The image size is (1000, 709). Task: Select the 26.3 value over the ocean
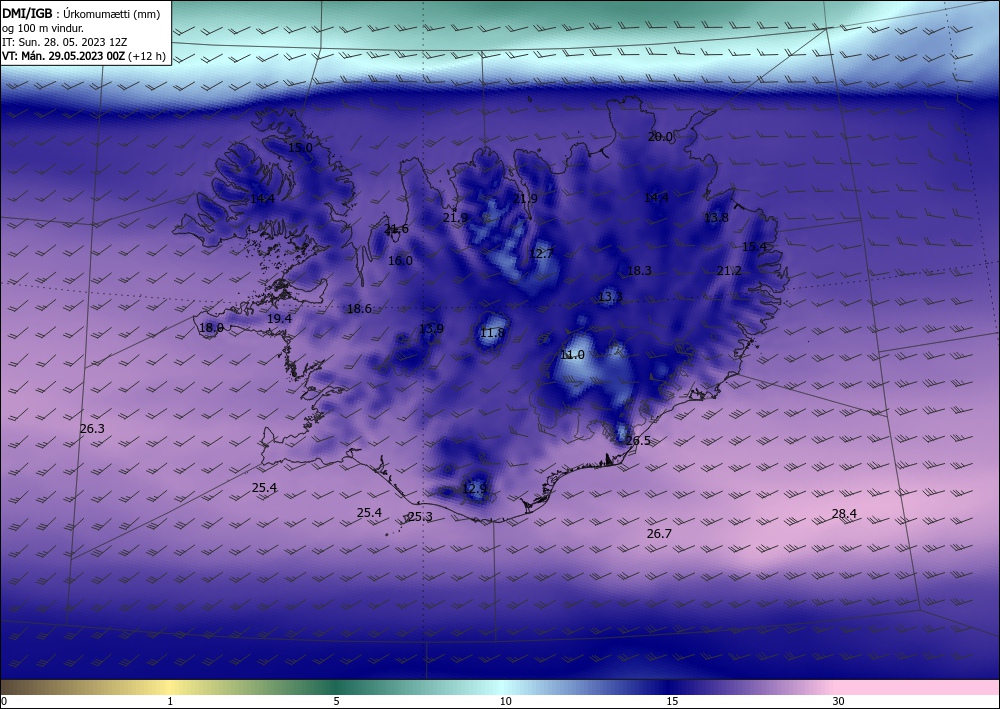92,428
